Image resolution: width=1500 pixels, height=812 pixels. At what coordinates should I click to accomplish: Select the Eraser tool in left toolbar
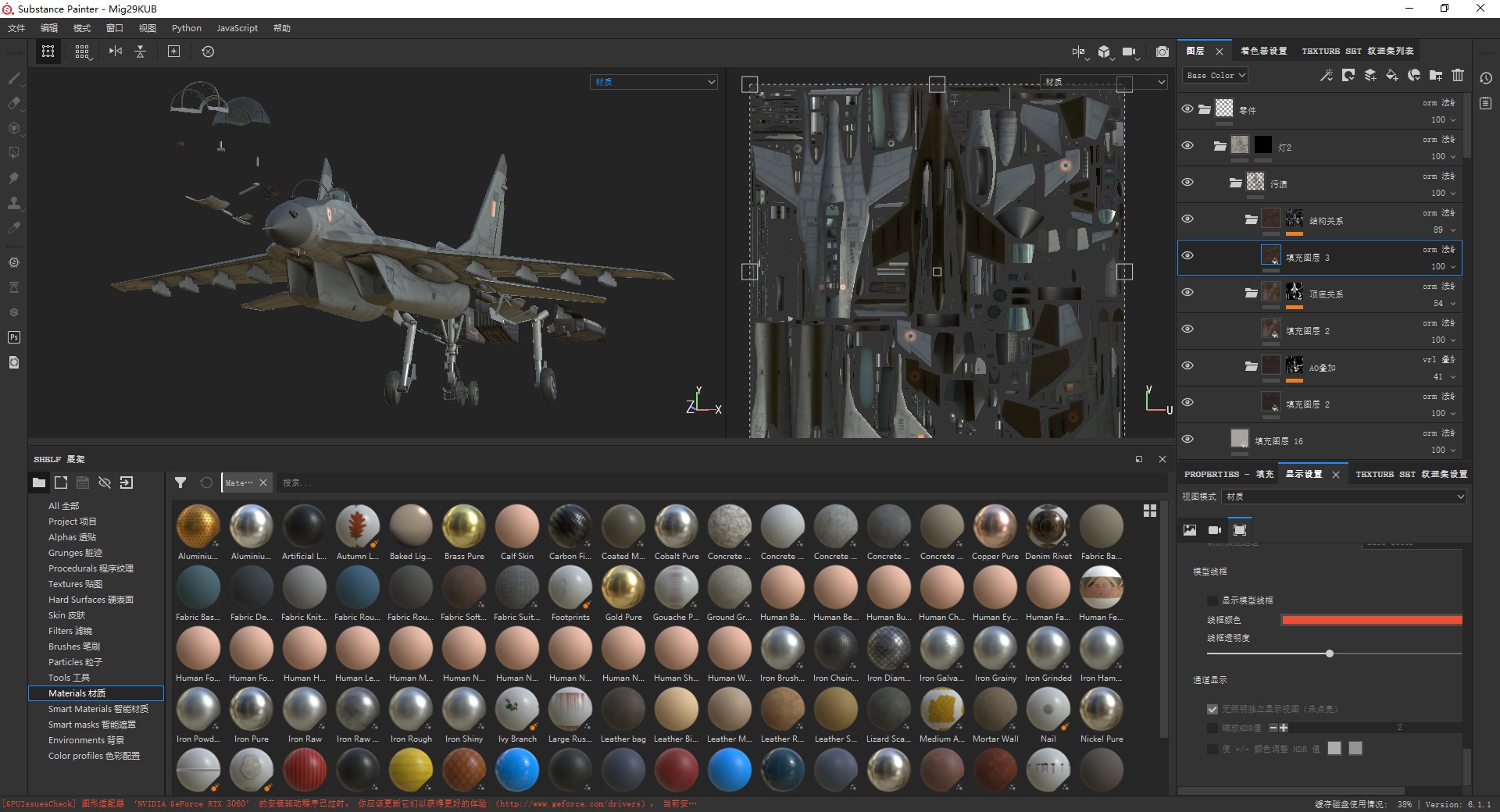tap(14, 103)
